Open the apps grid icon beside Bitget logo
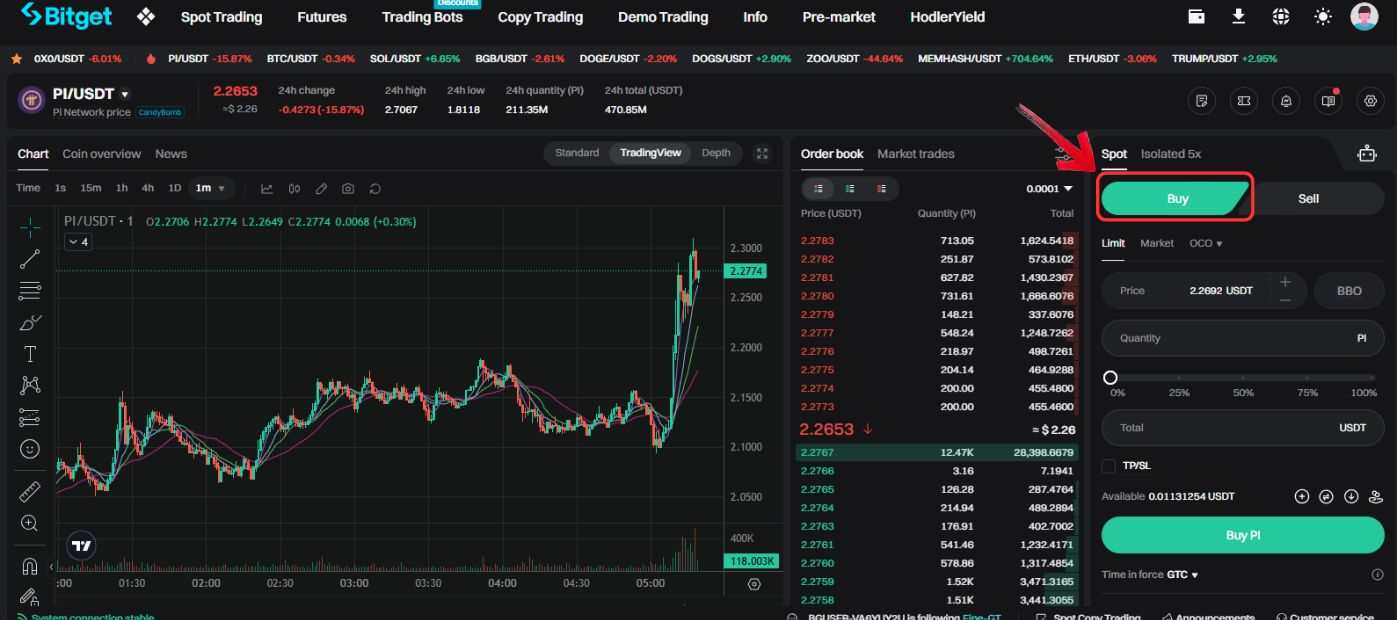The height and width of the screenshot is (620, 1397). coord(146,17)
